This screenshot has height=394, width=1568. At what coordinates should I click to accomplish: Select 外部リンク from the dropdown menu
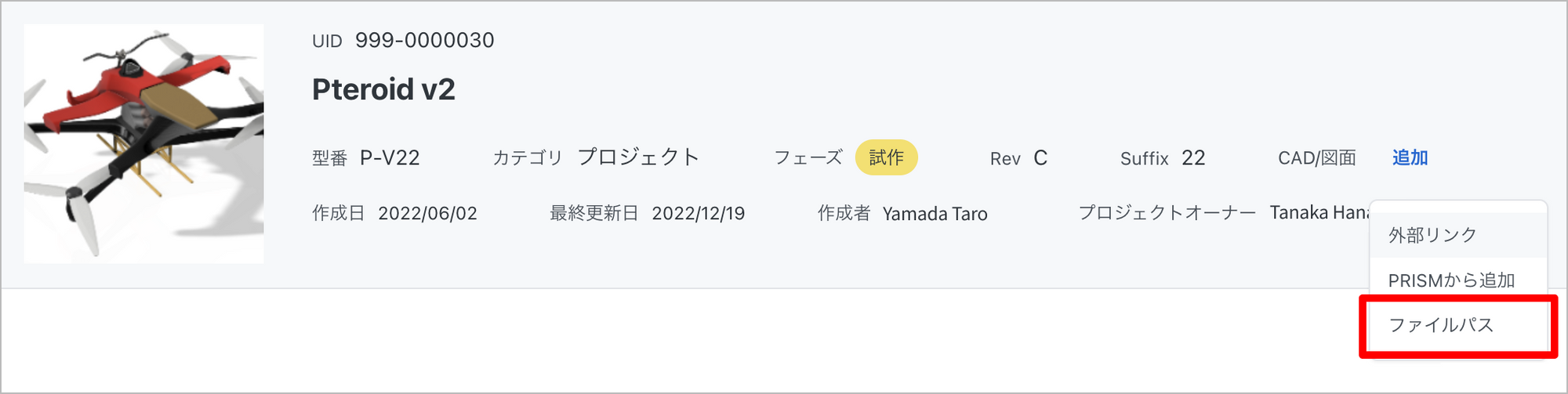tap(1458, 235)
